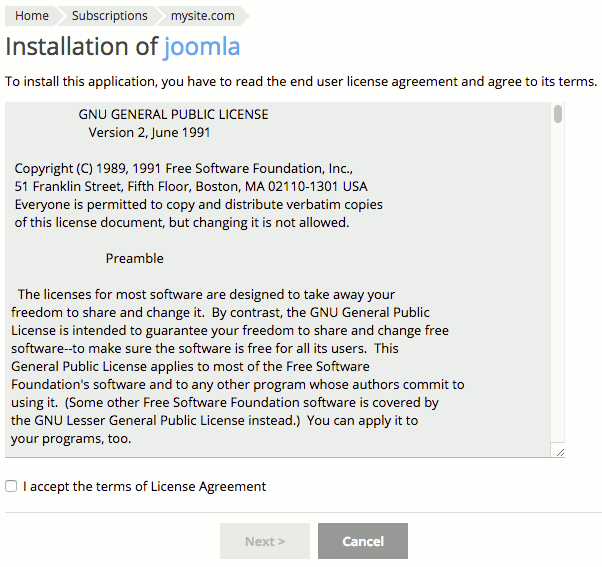Click the joomla link in heading
Screen dimensions: 602x567
[201, 47]
